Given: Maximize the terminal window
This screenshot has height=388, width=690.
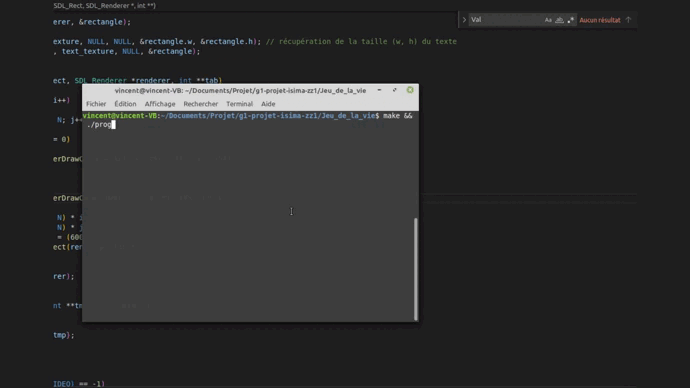Looking at the screenshot, I should click(395, 90).
